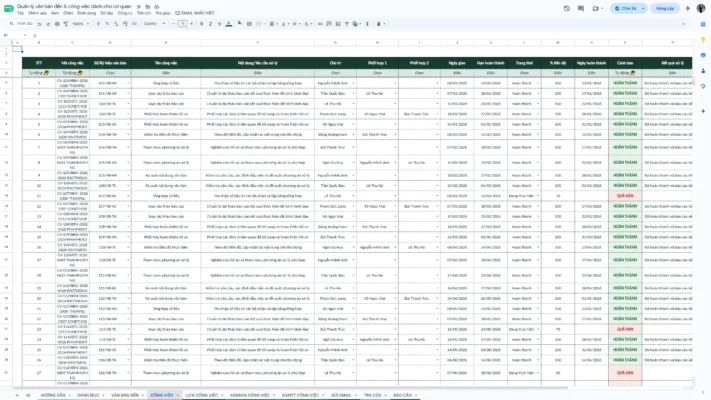Open the Borders tool

pyautogui.click(x=249, y=24)
